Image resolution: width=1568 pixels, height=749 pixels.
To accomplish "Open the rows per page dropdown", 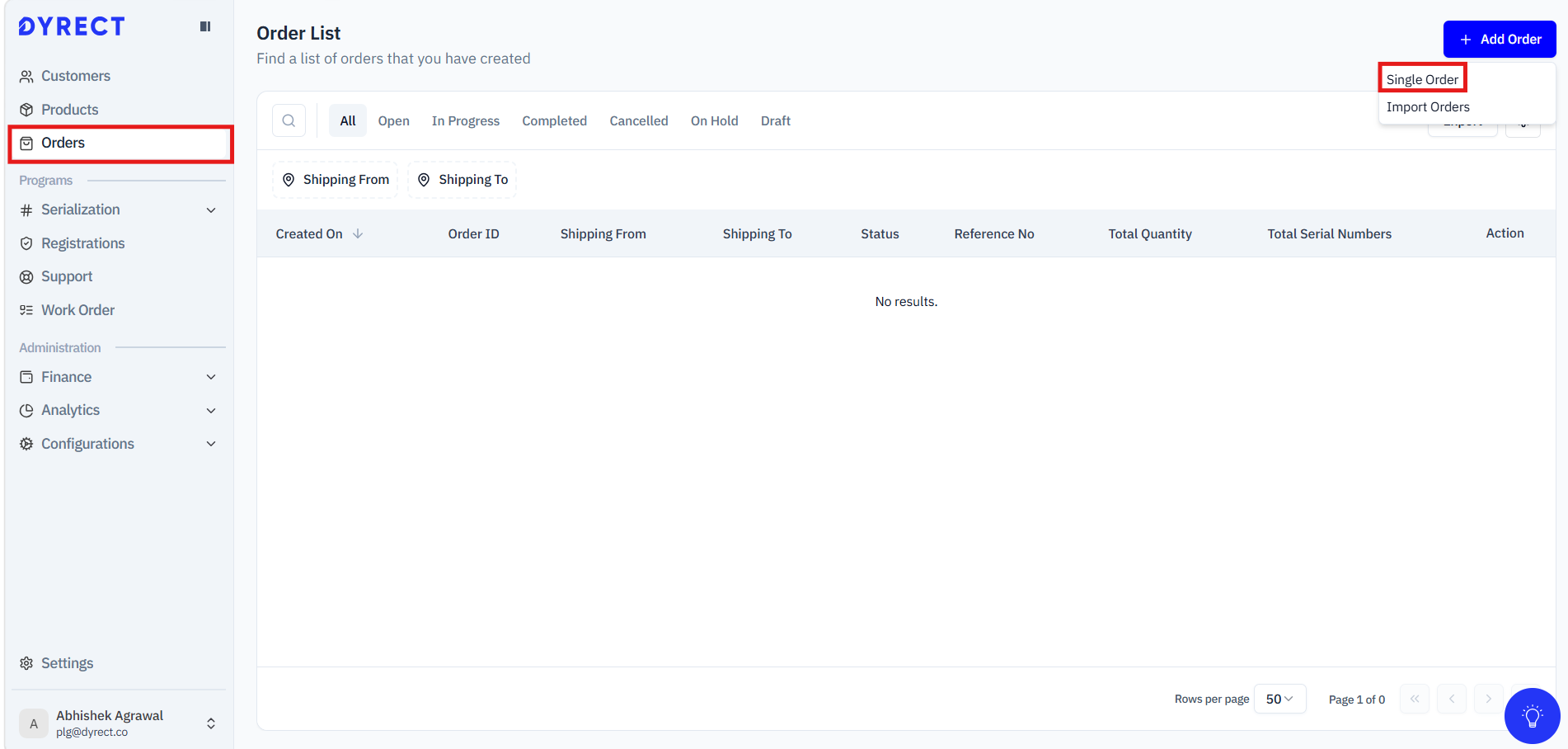I will [1279, 699].
